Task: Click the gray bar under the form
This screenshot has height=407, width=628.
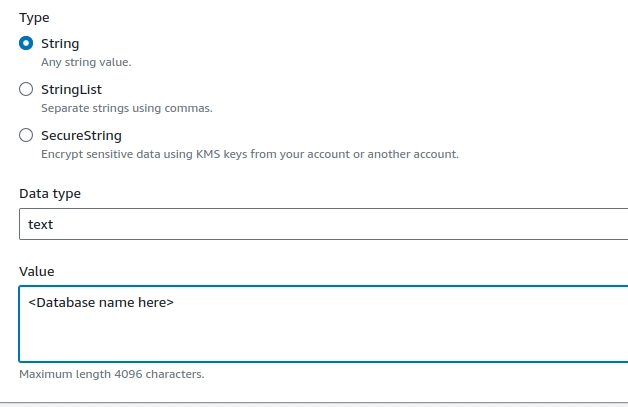Action: [x=314, y=405]
